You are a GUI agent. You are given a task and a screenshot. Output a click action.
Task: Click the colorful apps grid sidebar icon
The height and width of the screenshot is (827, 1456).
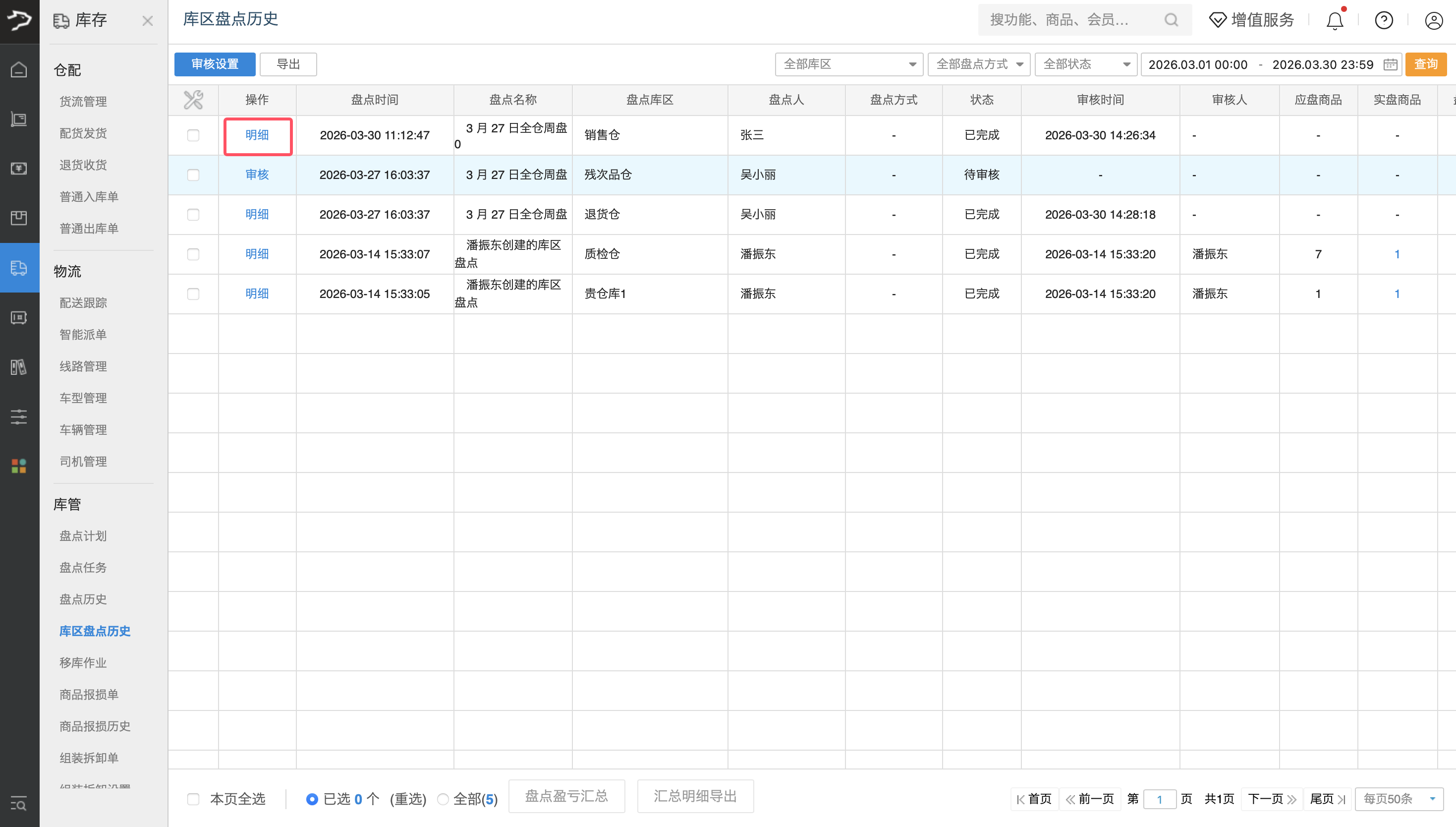(x=19, y=466)
